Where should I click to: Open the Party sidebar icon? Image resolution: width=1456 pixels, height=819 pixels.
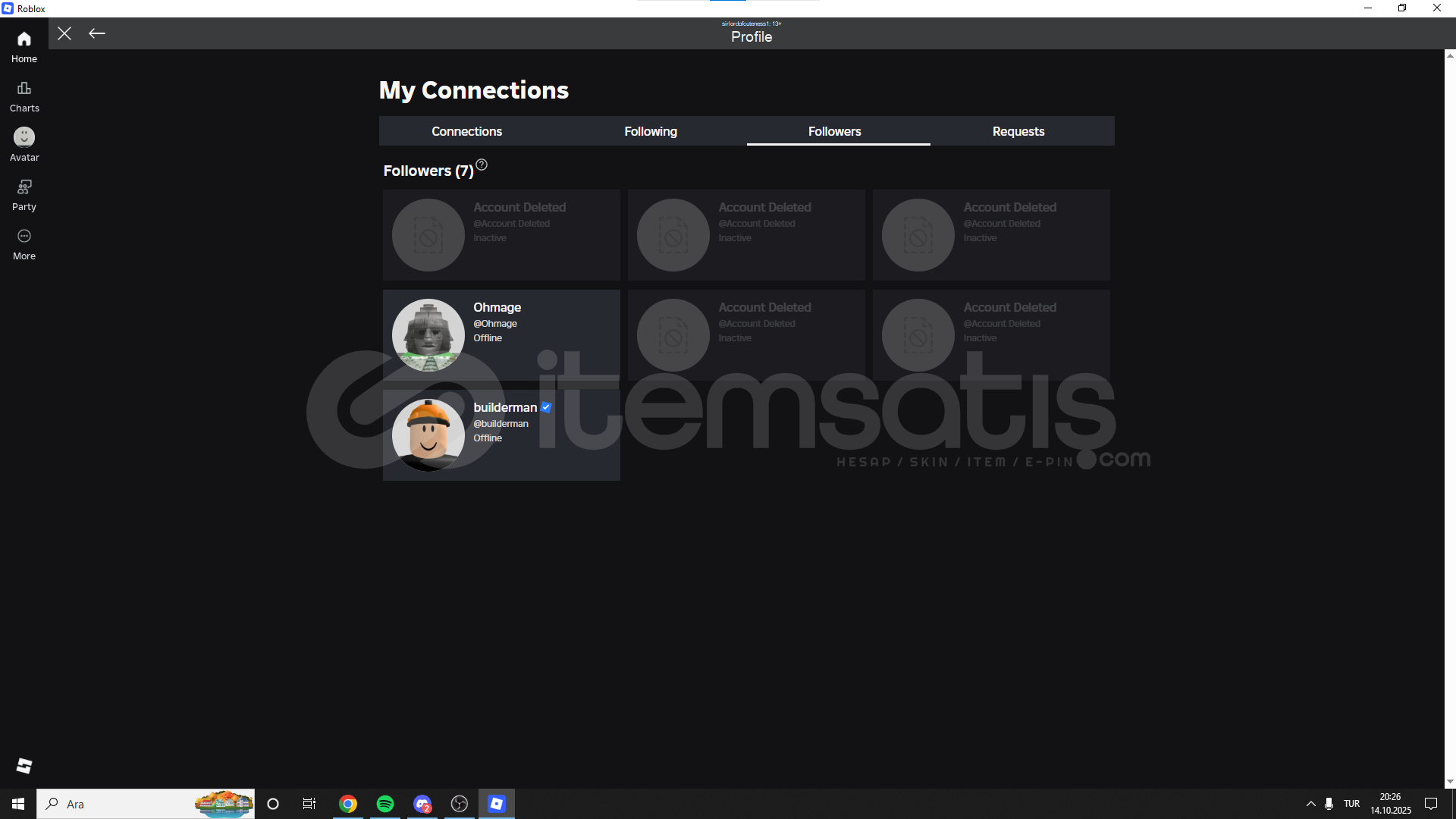point(24,195)
